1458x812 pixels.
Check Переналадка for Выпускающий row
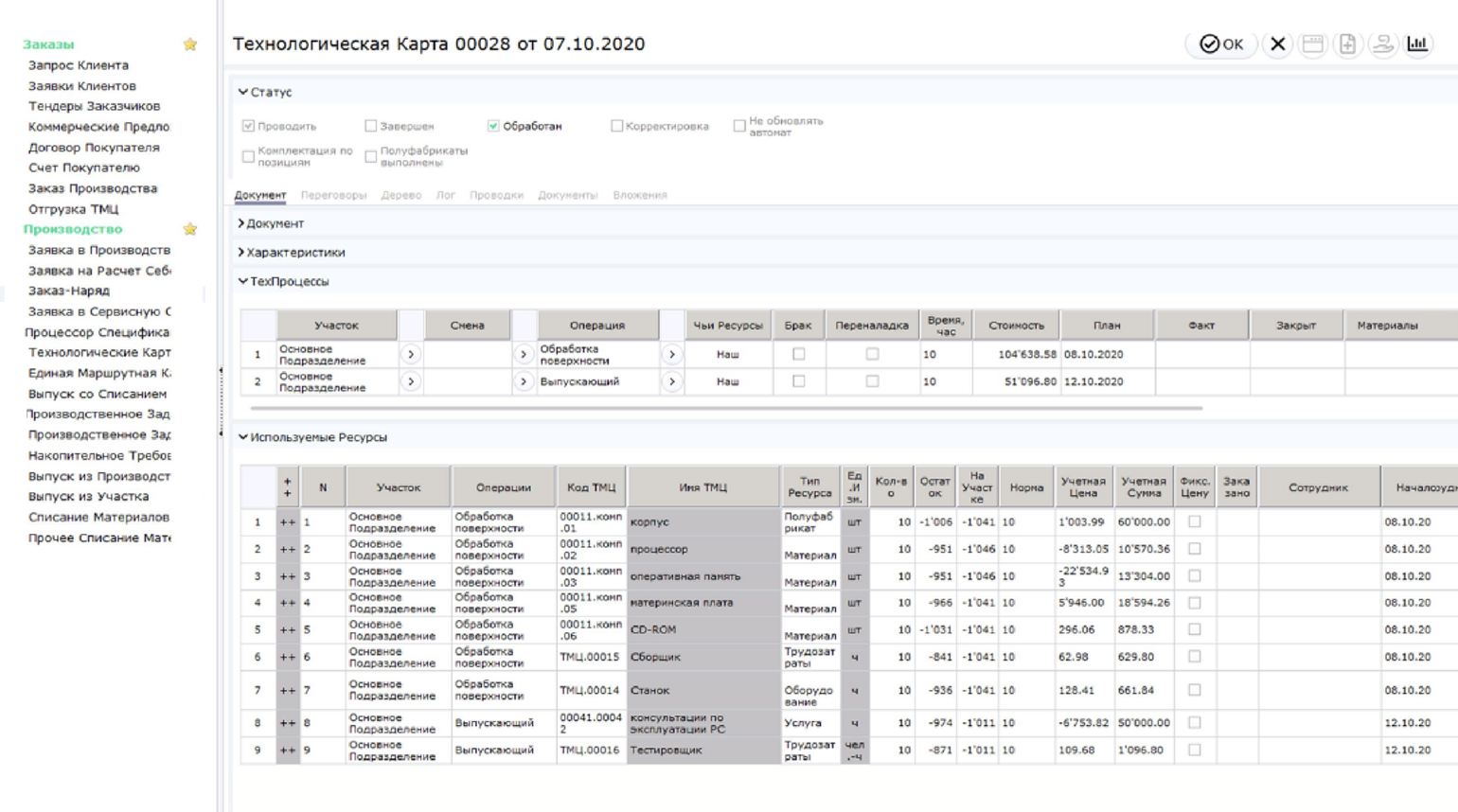click(x=872, y=381)
